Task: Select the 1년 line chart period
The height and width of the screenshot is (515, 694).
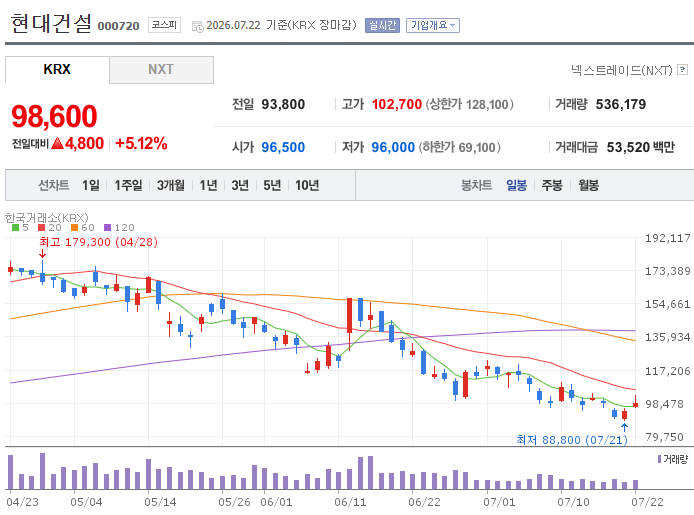Action: [208, 185]
